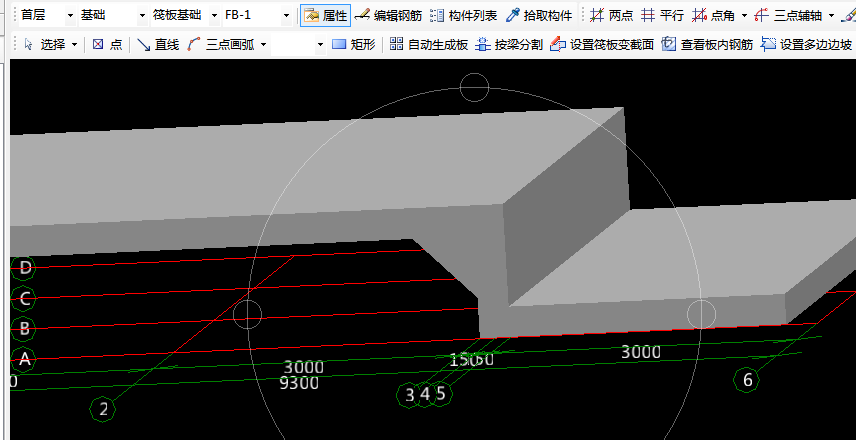Click 查看板内钢筋 view slab rebar
Screen dimensions: 856x440
(x=707, y=45)
